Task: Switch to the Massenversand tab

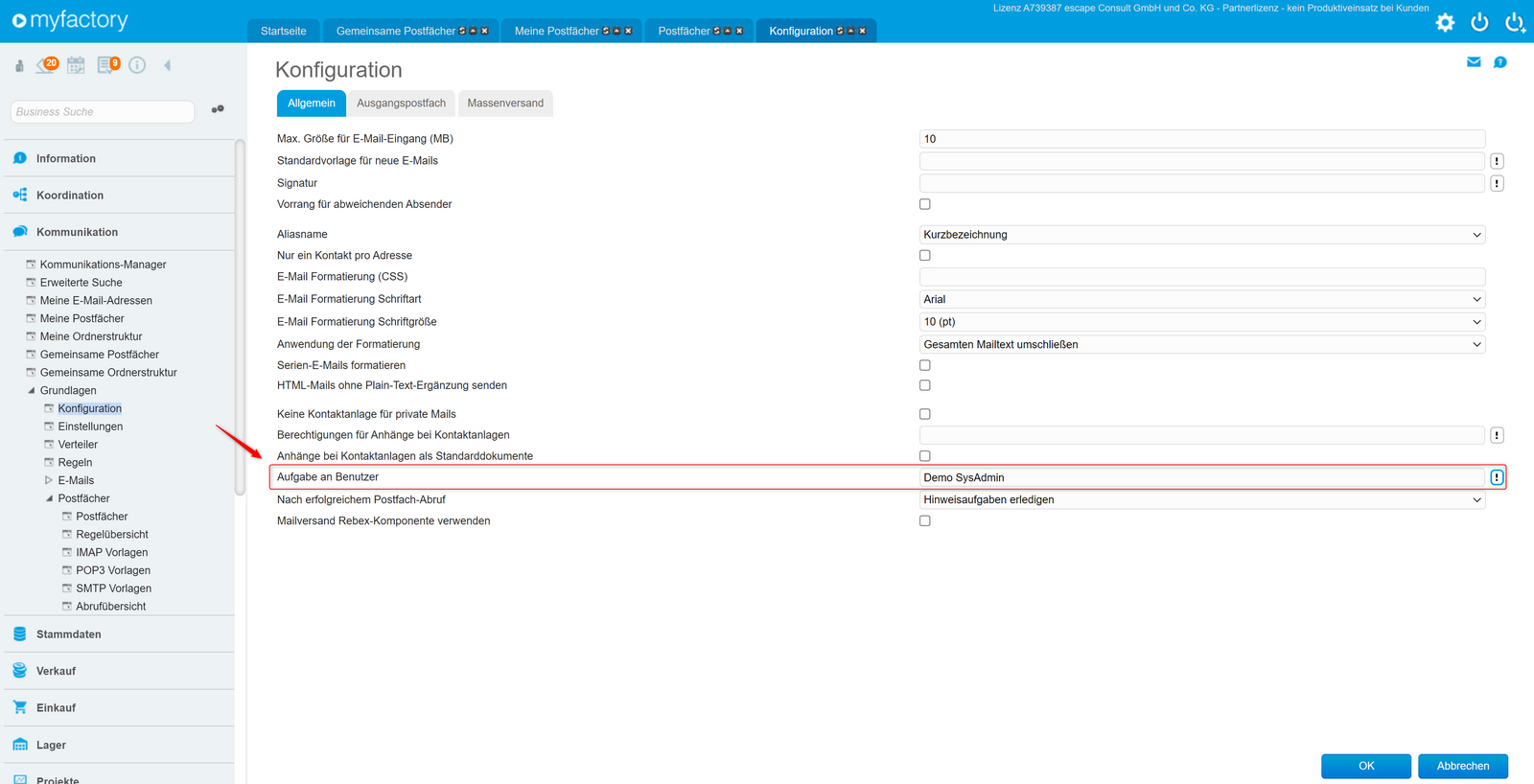Action: point(505,104)
